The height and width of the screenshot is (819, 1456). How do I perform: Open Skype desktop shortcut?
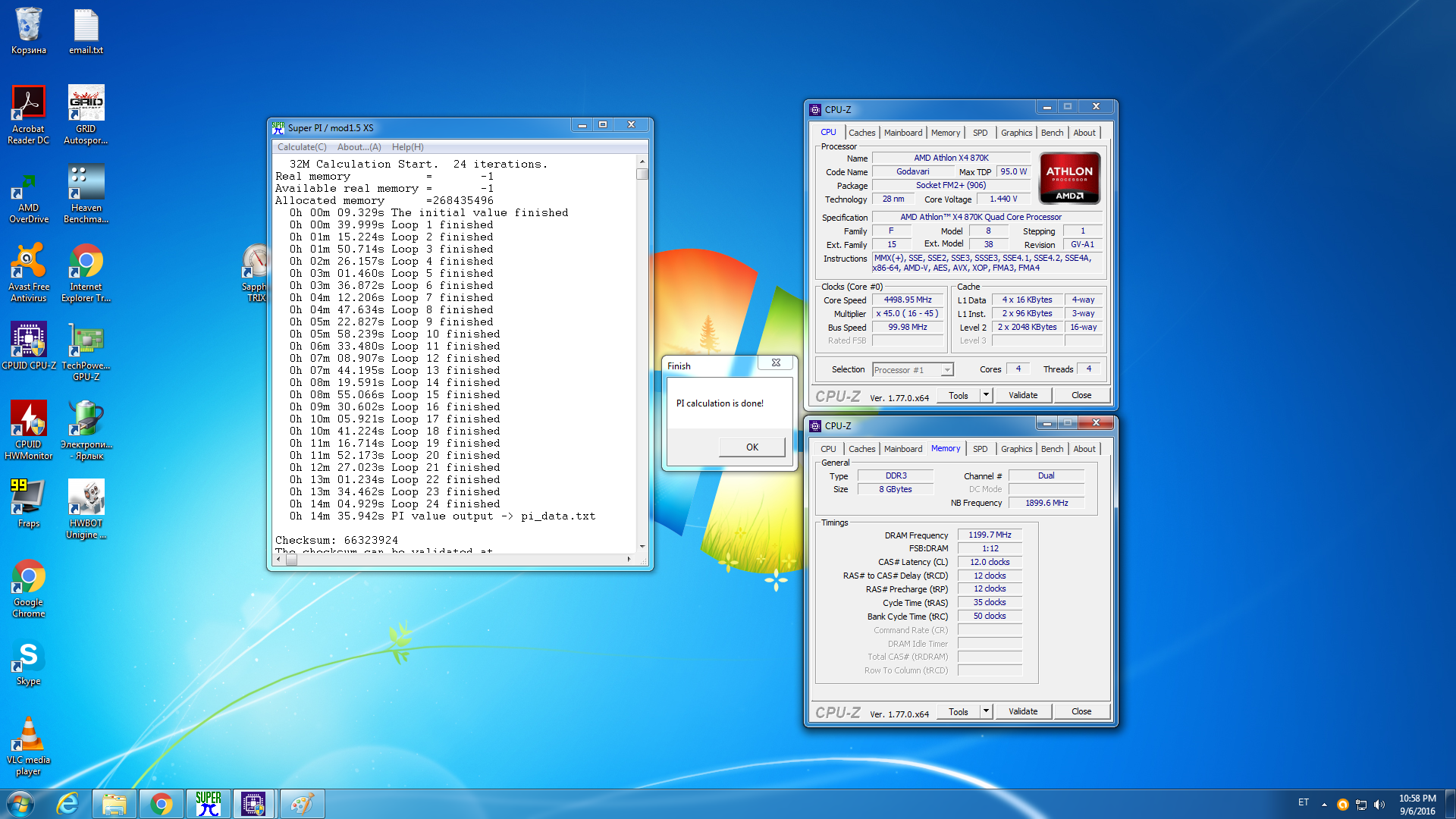click(x=29, y=663)
